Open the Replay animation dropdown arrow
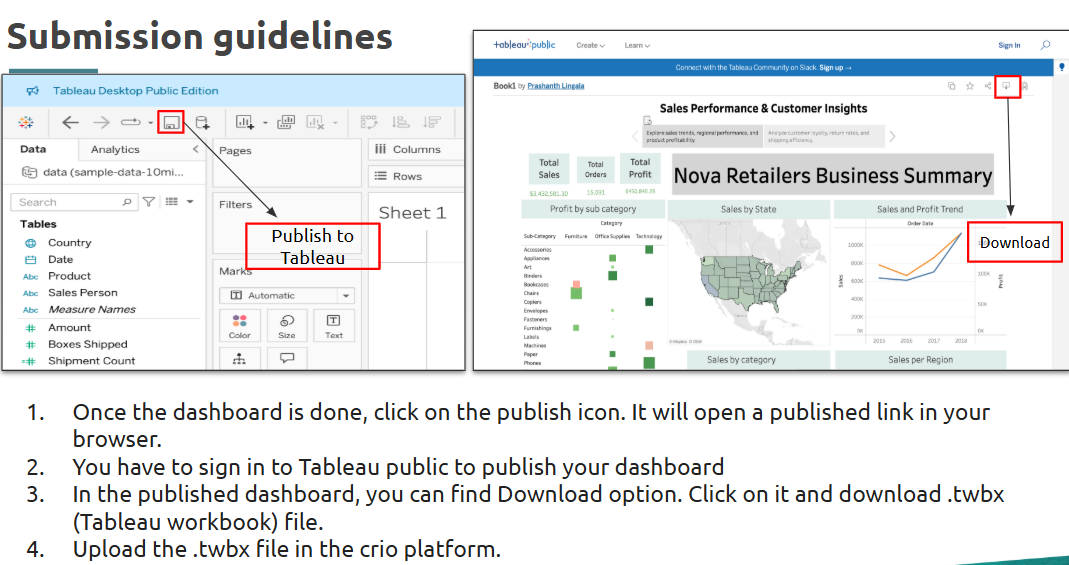Image resolution: width=1069 pixels, height=565 pixels. pyautogui.click(x=150, y=123)
